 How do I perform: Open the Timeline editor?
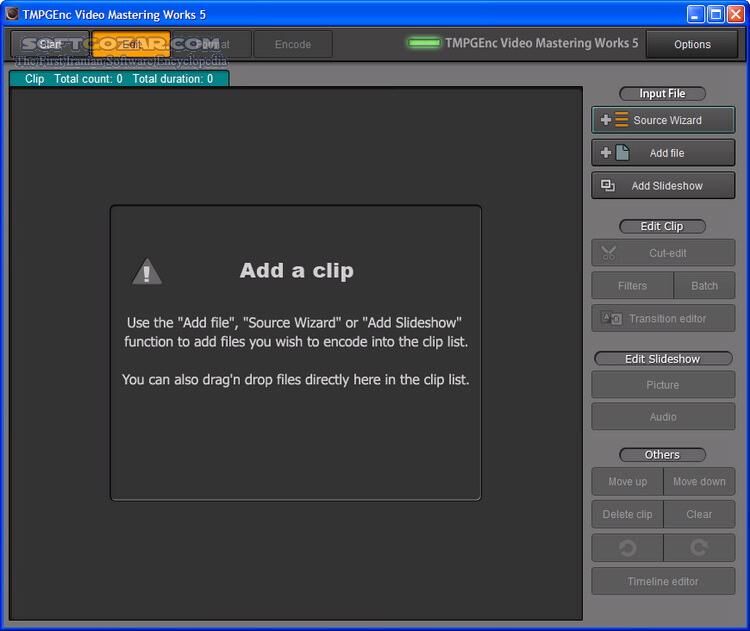pos(663,581)
